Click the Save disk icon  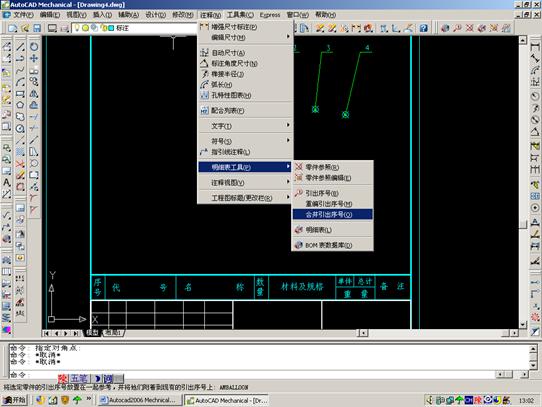tap(37, 28)
